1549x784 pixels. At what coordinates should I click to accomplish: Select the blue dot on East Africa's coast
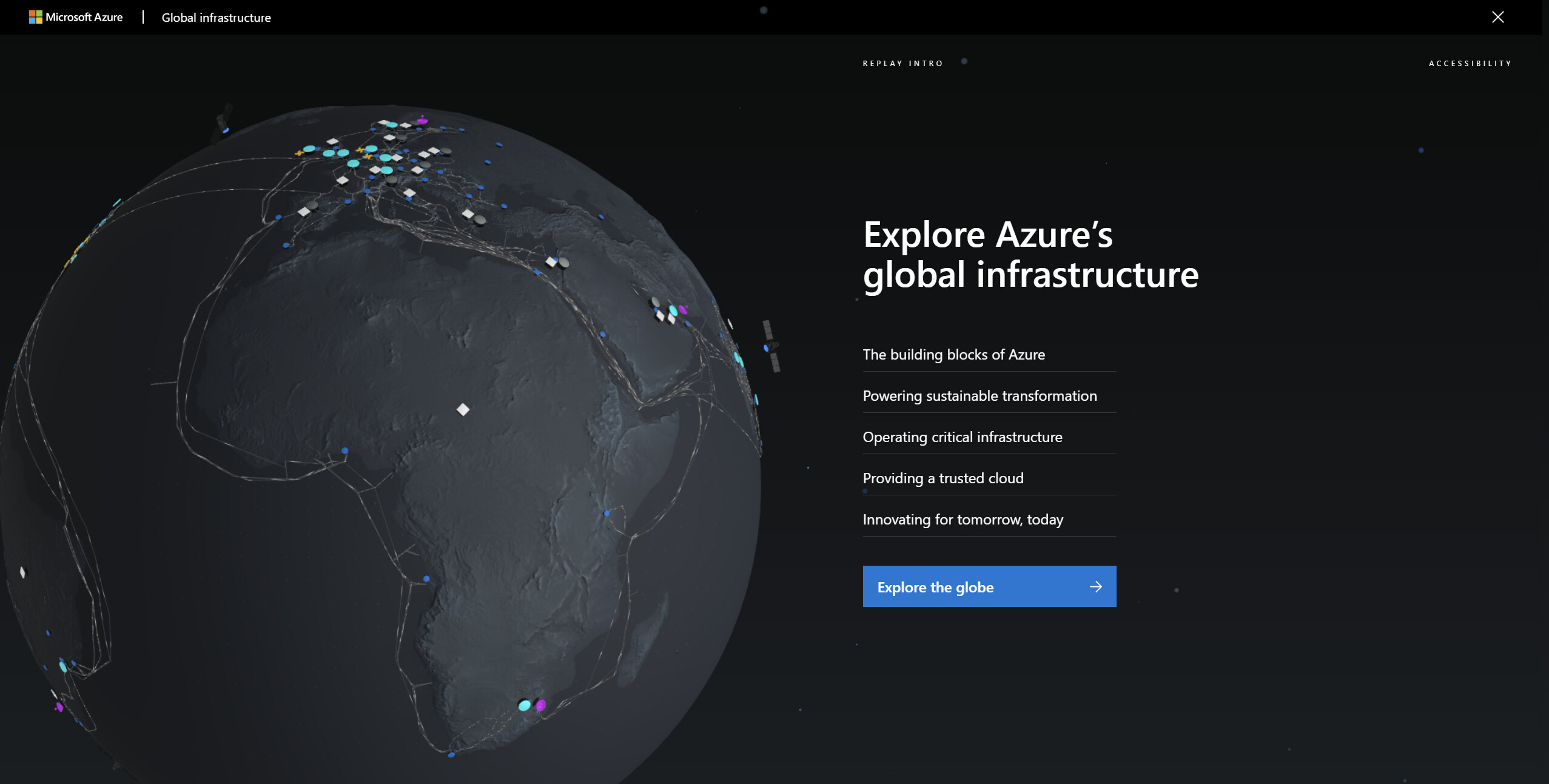pyautogui.click(x=606, y=514)
